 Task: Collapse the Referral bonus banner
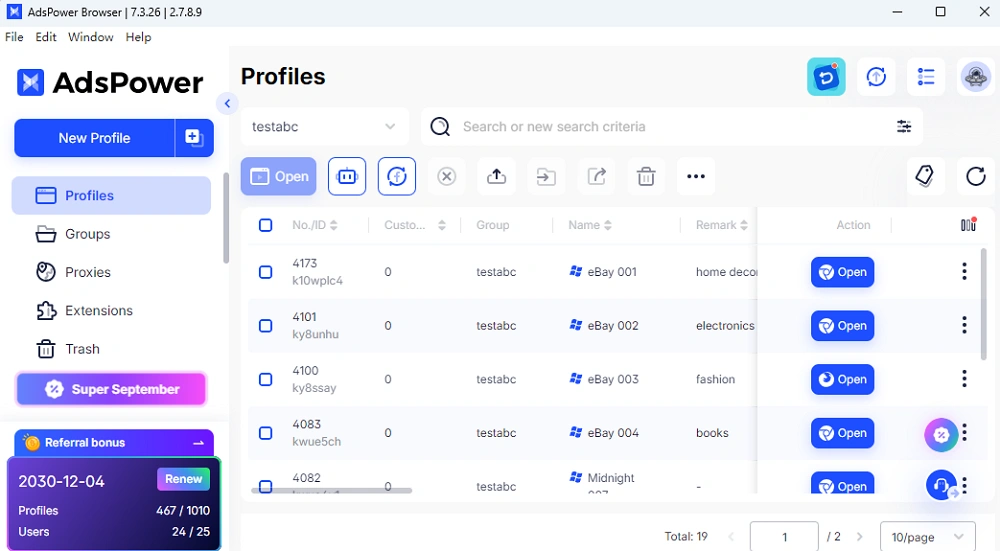point(198,443)
